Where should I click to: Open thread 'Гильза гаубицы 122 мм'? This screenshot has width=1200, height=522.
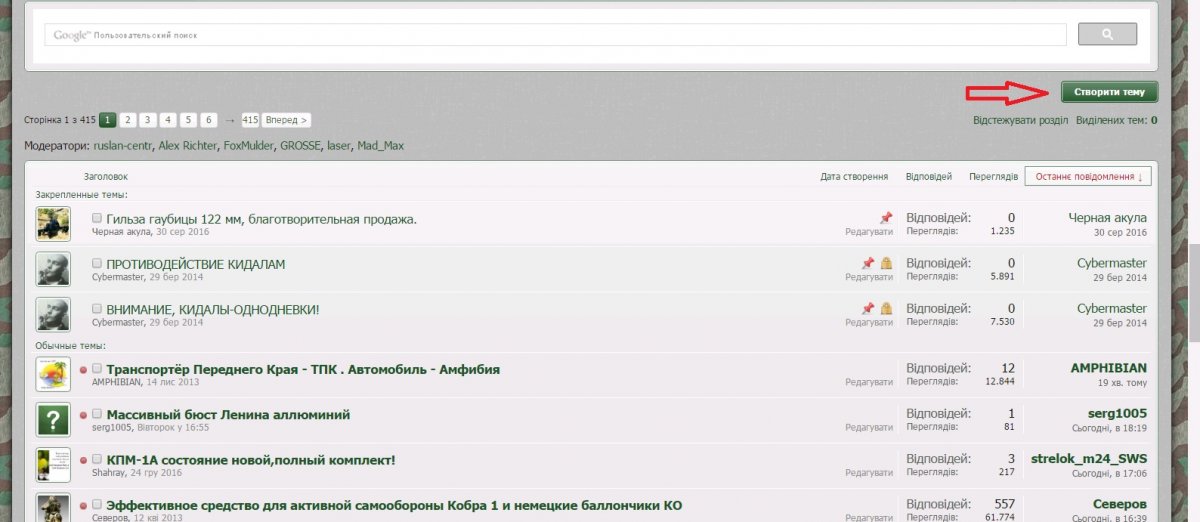tap(261, 219)
